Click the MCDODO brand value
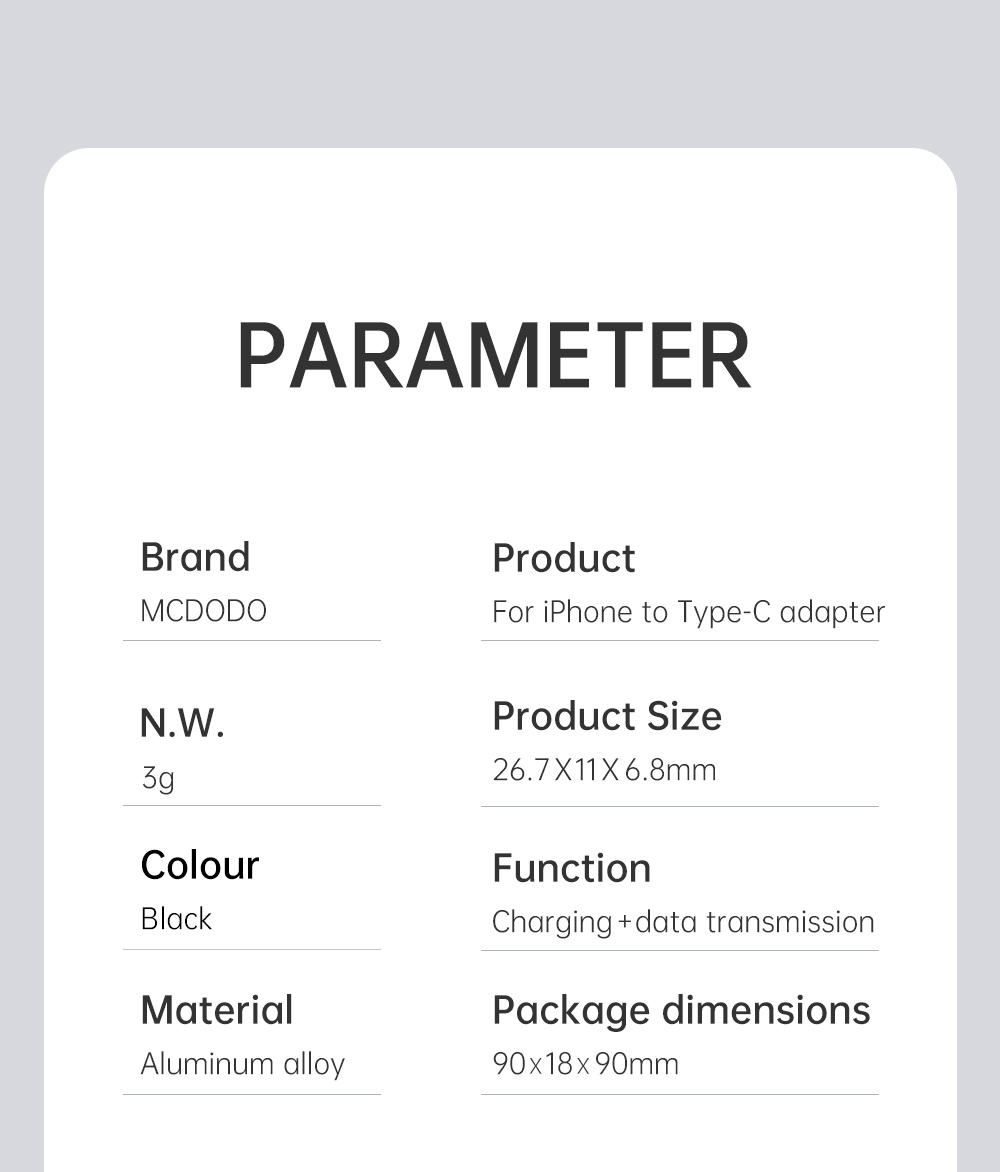The height and width of the screenshot is (1172, 1000). tap(203, 611)
